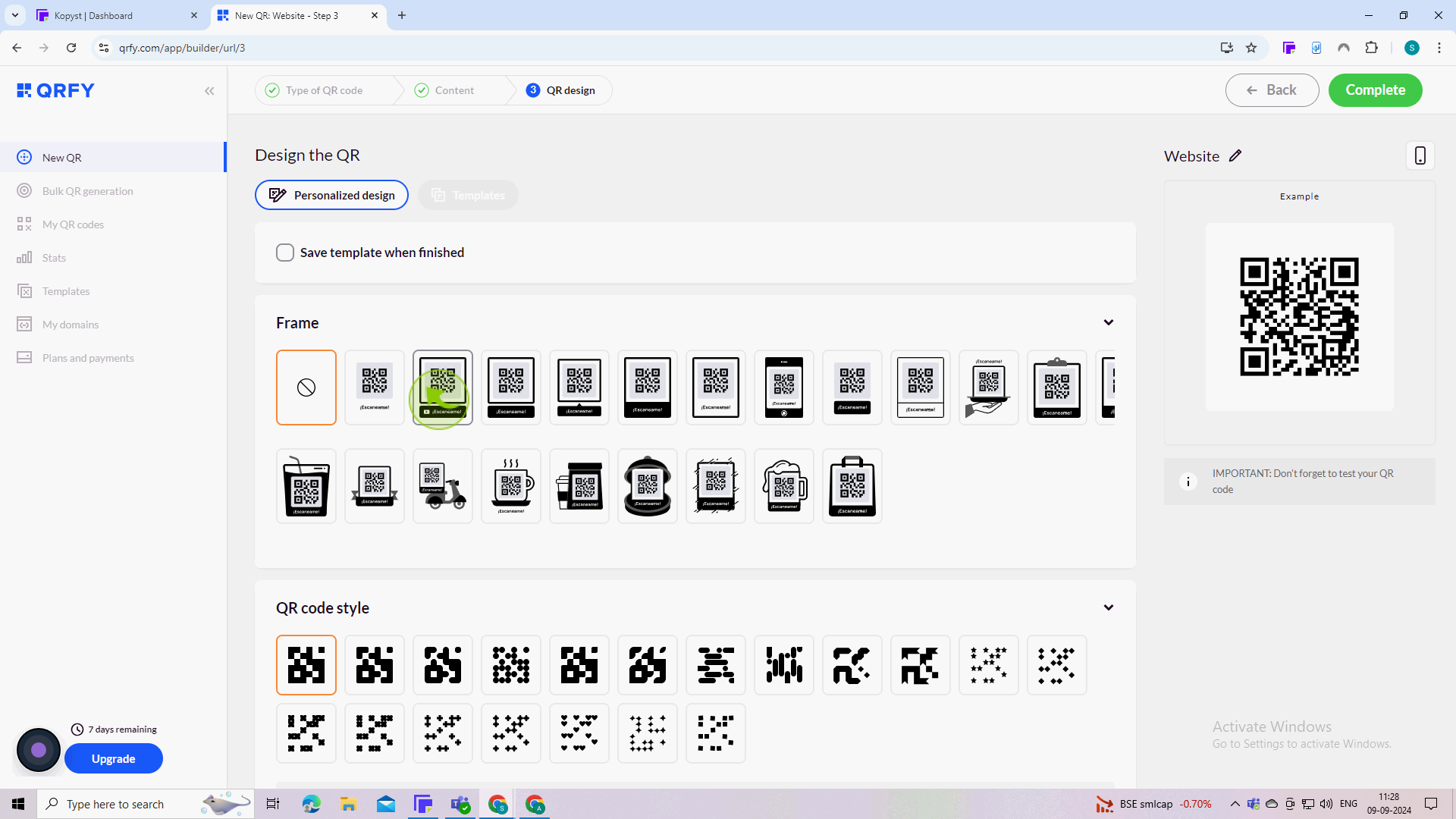Choose the clipboard frame
Viewport: 1456px width, 819px height.
1057,388
